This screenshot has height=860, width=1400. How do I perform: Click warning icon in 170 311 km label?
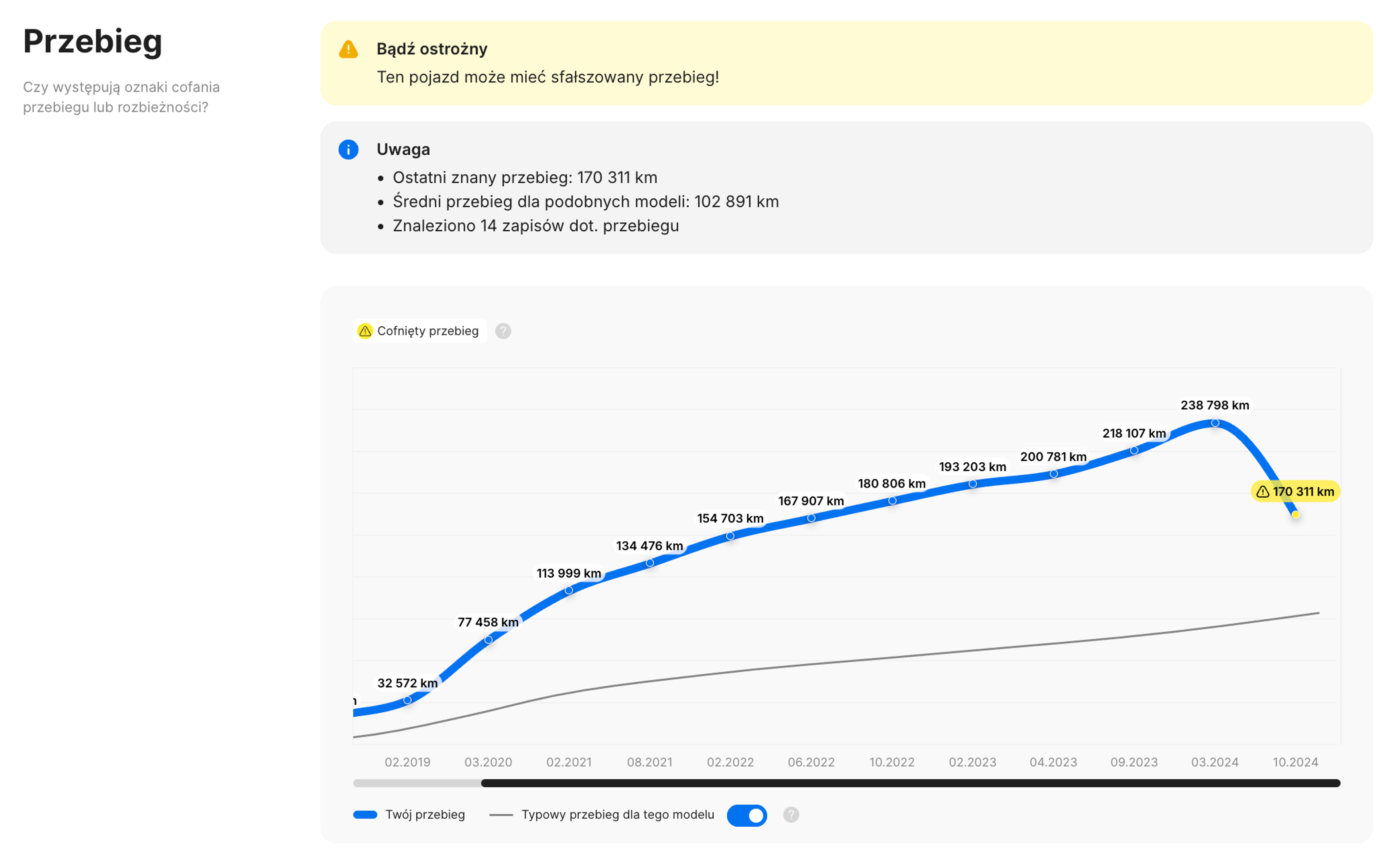point(1263,491)
